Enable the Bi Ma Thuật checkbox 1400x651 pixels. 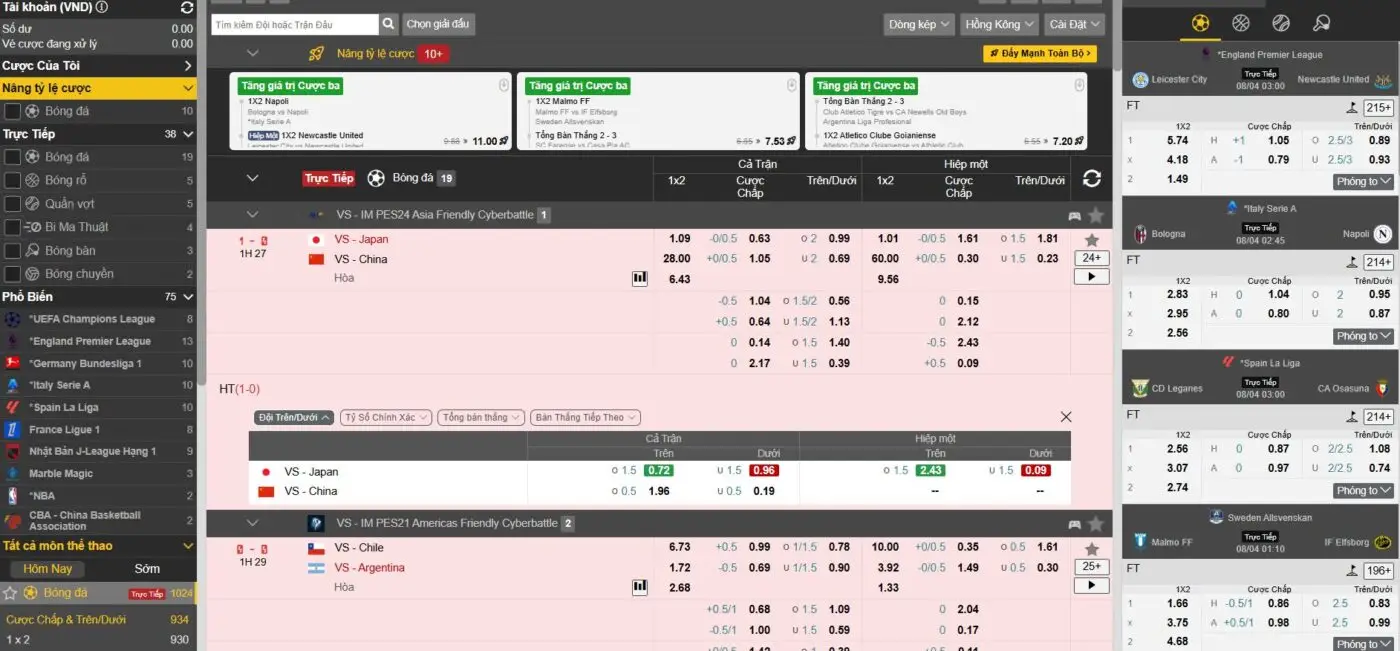[x=13, y=227]
